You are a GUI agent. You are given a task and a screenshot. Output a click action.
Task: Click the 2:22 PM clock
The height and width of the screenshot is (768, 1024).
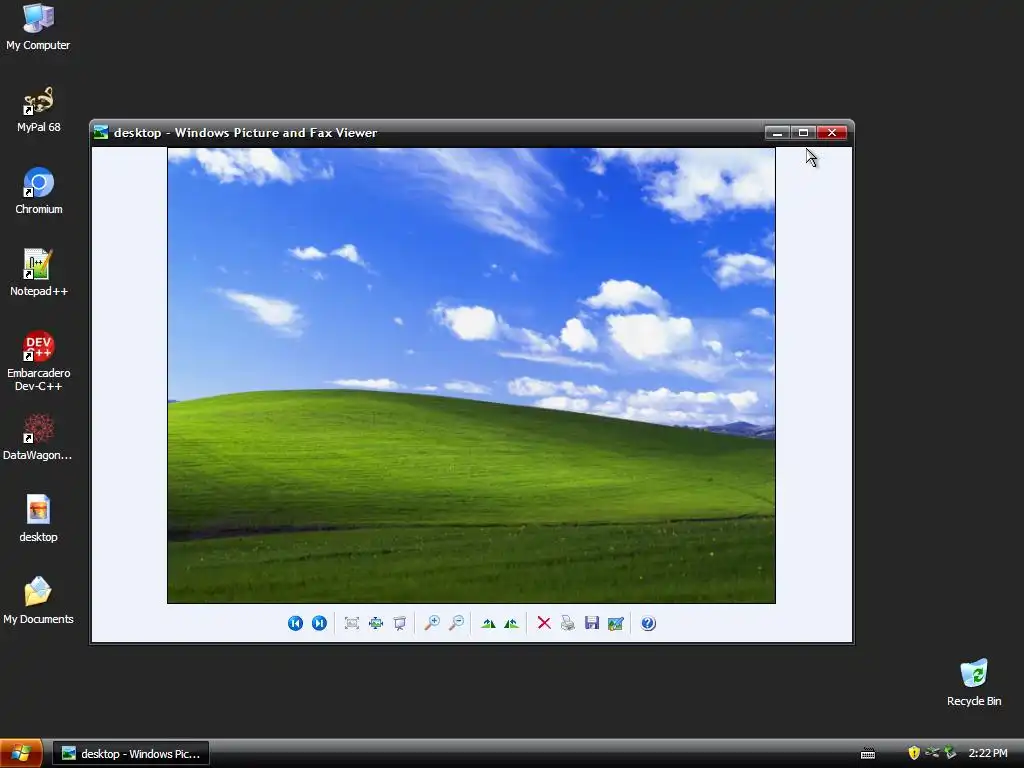tap(987, 754)
